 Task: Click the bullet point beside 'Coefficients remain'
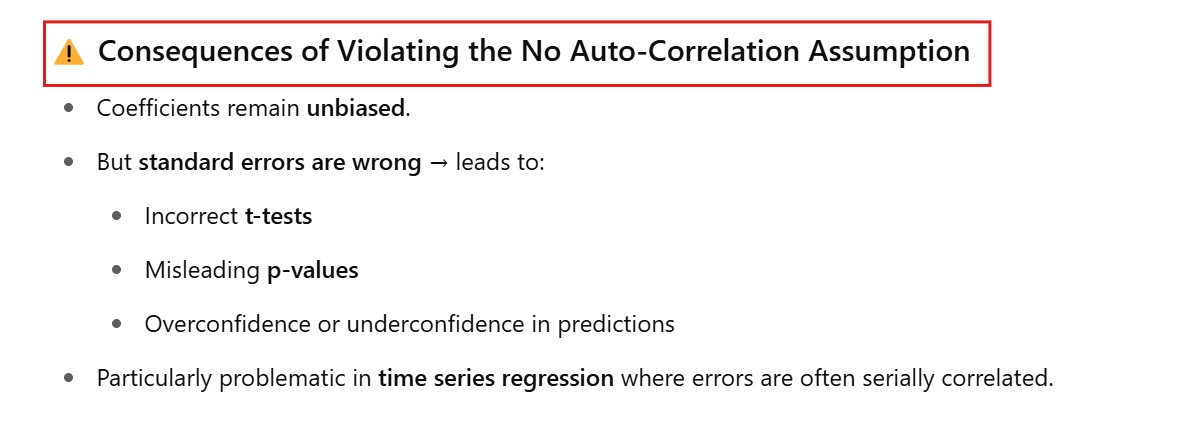coord(69,108)
